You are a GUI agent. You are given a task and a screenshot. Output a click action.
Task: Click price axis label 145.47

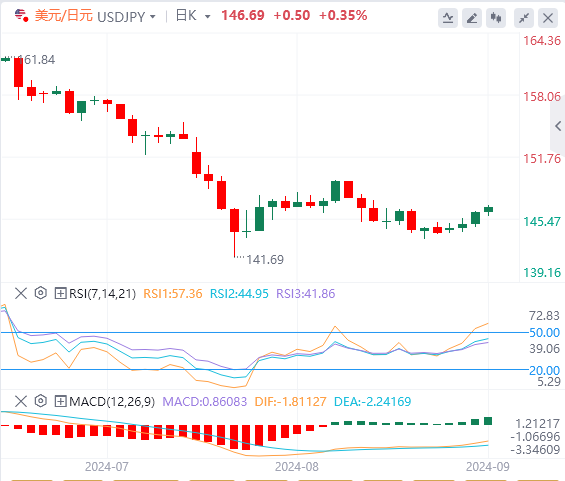click(x=542, y=222)
